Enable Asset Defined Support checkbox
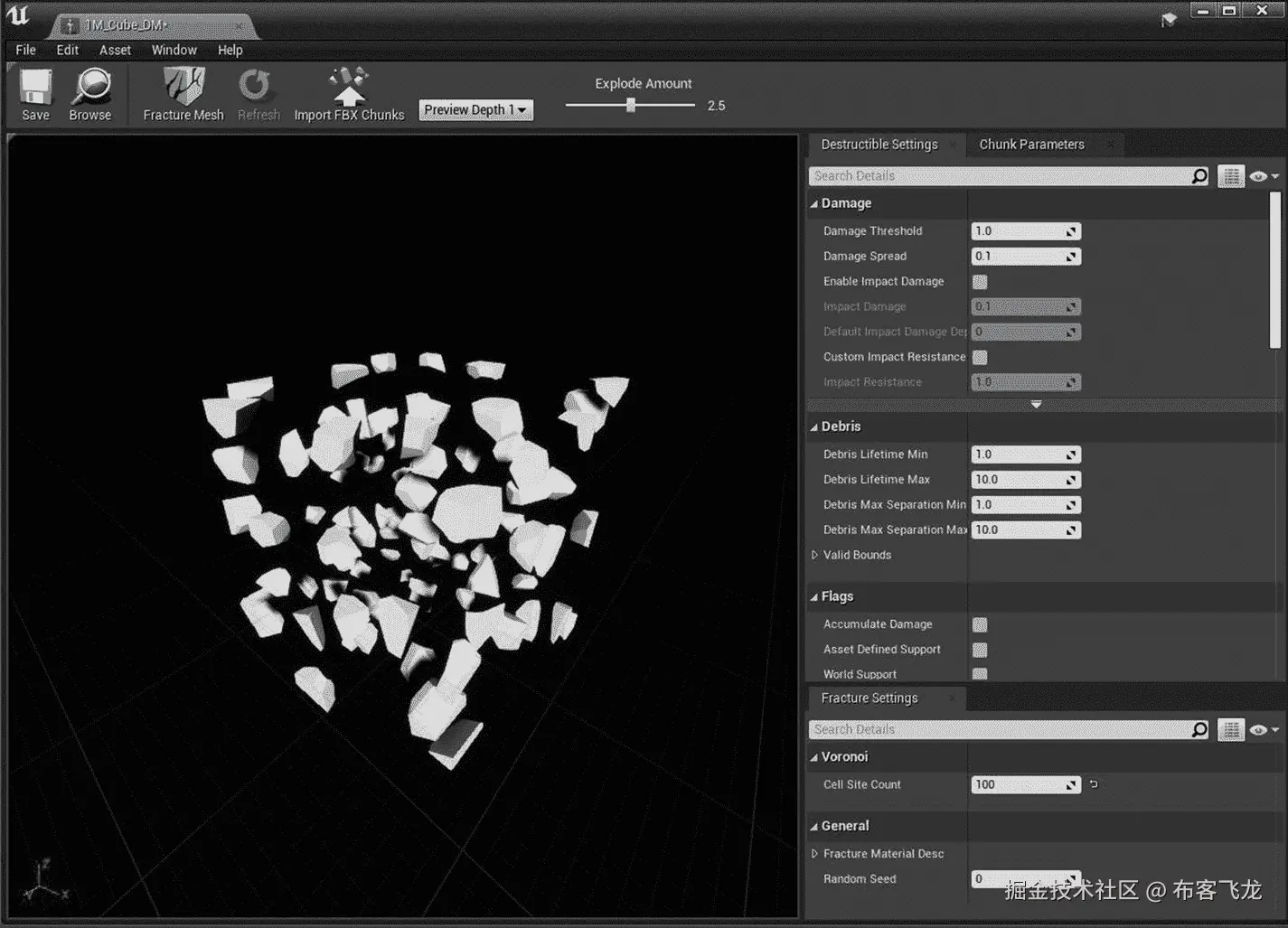Screen dimensions: 1288x928 pyautogui.click(x=980, y=650)
